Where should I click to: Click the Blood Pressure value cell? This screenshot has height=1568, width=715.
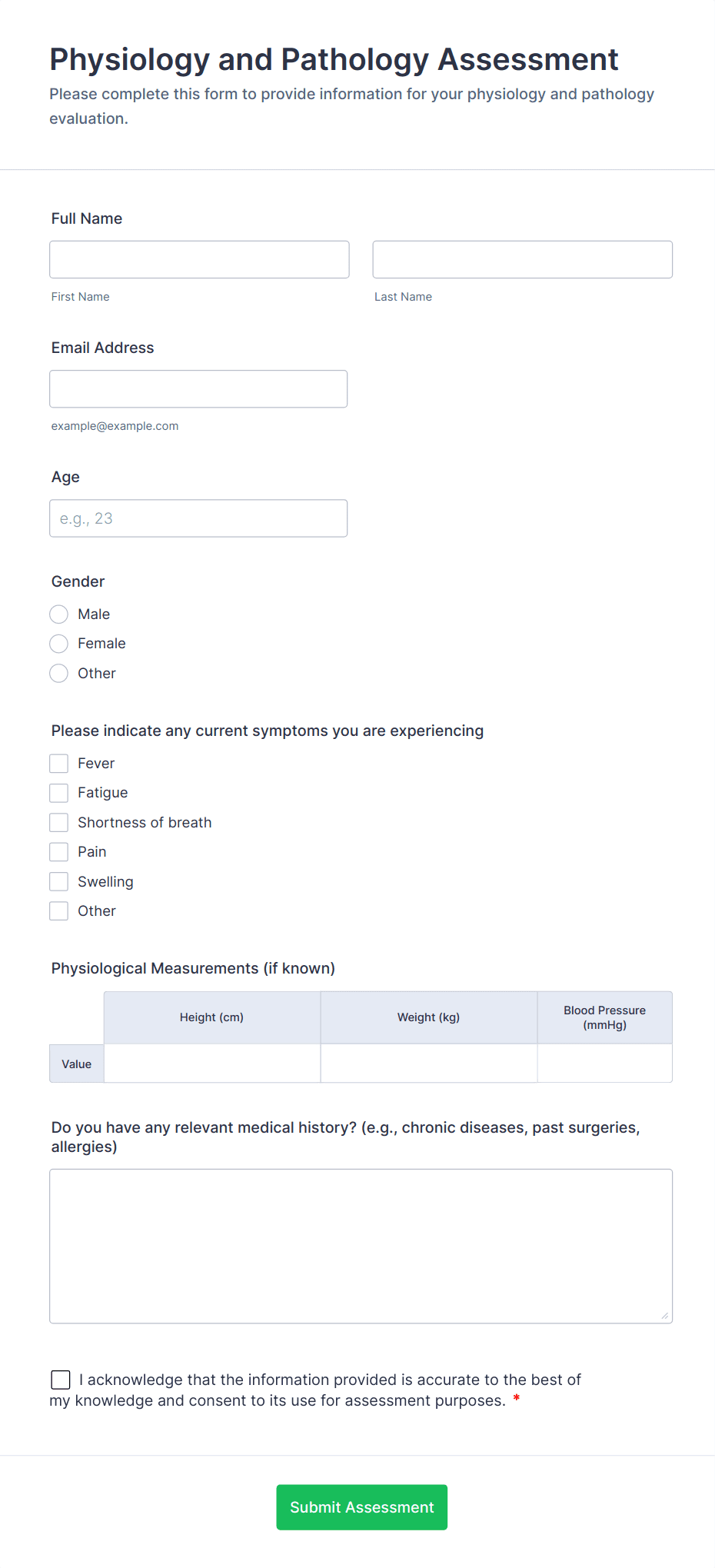pos(604,1064)
